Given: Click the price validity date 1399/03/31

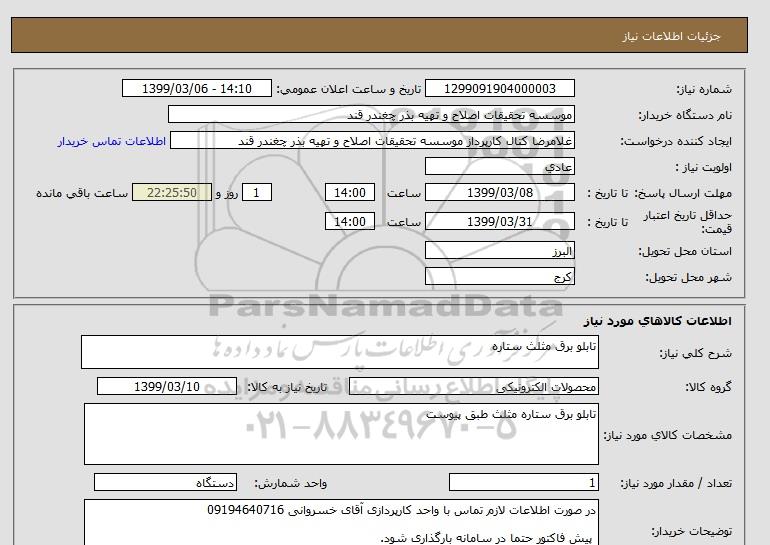Looking at the screenshot, I should (x=499, y=221).
